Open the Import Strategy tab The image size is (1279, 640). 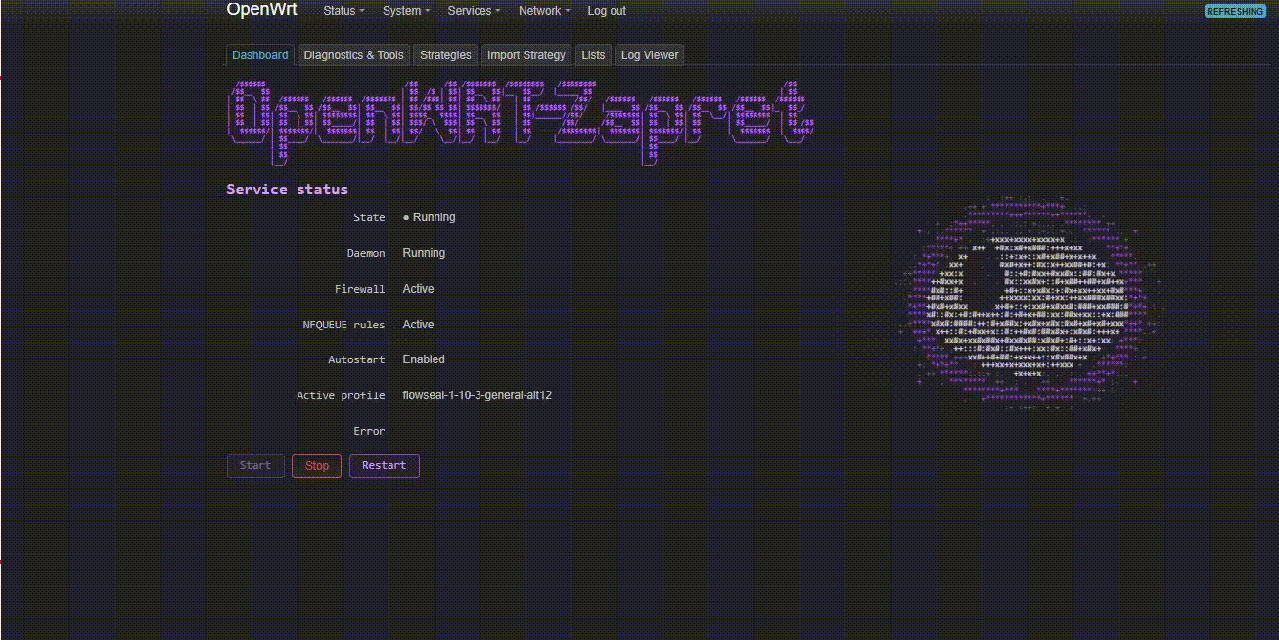(526, 55)
